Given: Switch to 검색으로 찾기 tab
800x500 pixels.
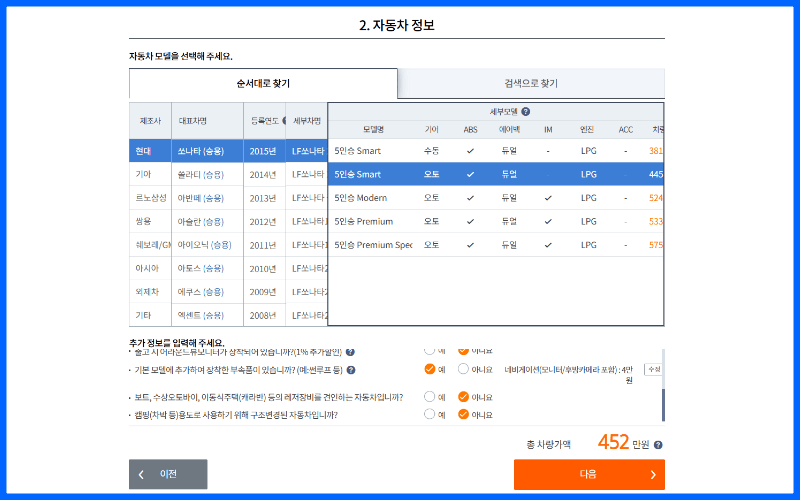Looking at the screenshot, I should 531,83.
